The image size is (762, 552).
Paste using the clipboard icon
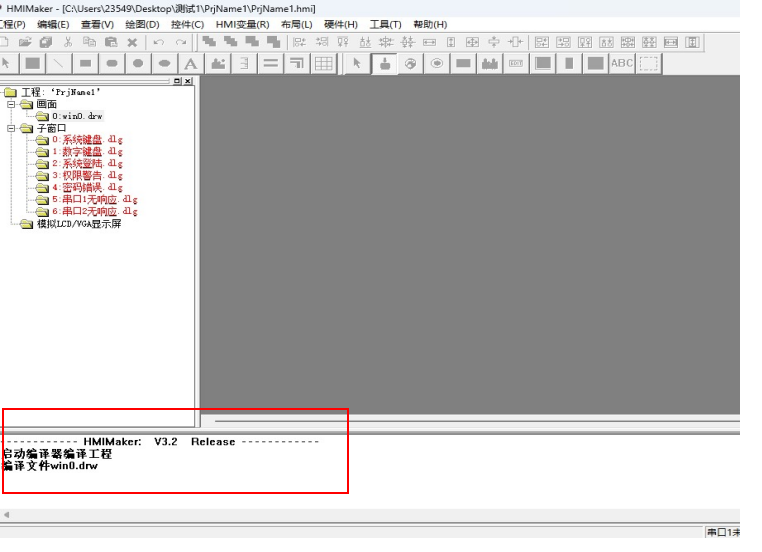pyautogui.click(x=111, y=42)
